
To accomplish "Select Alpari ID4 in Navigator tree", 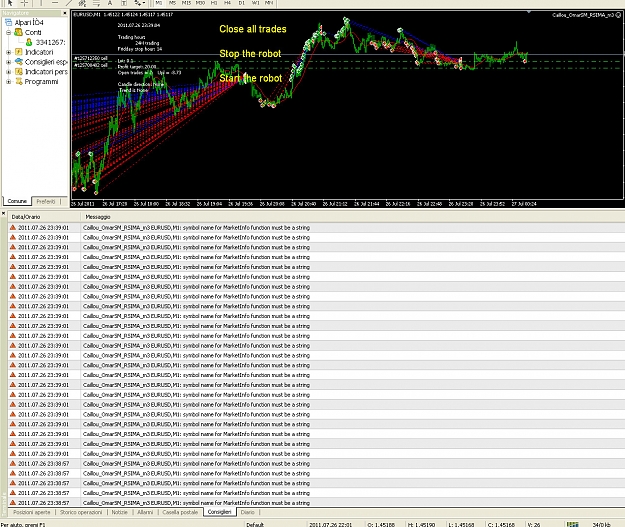I will (29, 22).
